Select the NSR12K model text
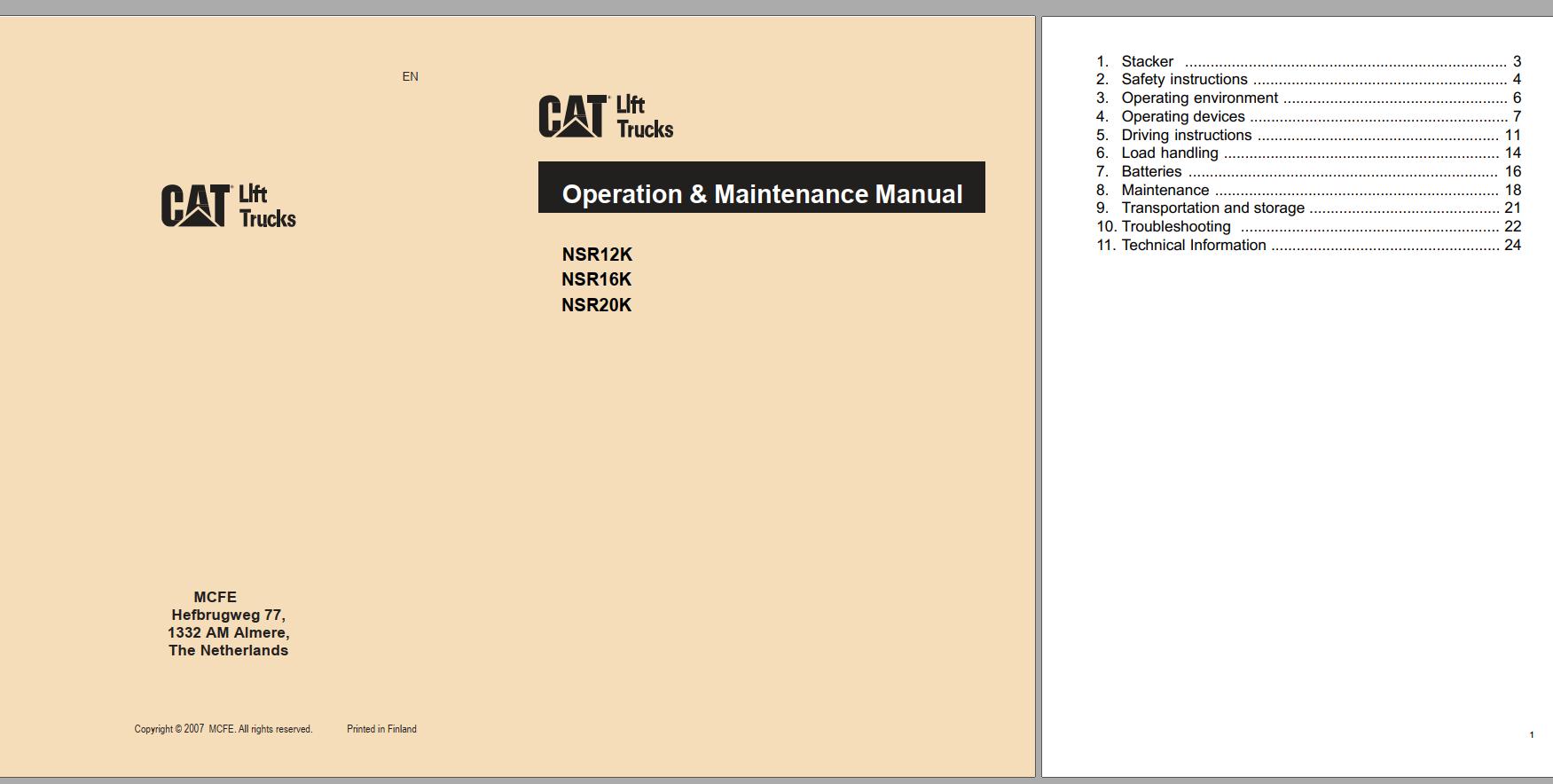The image size is (1553, 784). click(x=597, y=255)
